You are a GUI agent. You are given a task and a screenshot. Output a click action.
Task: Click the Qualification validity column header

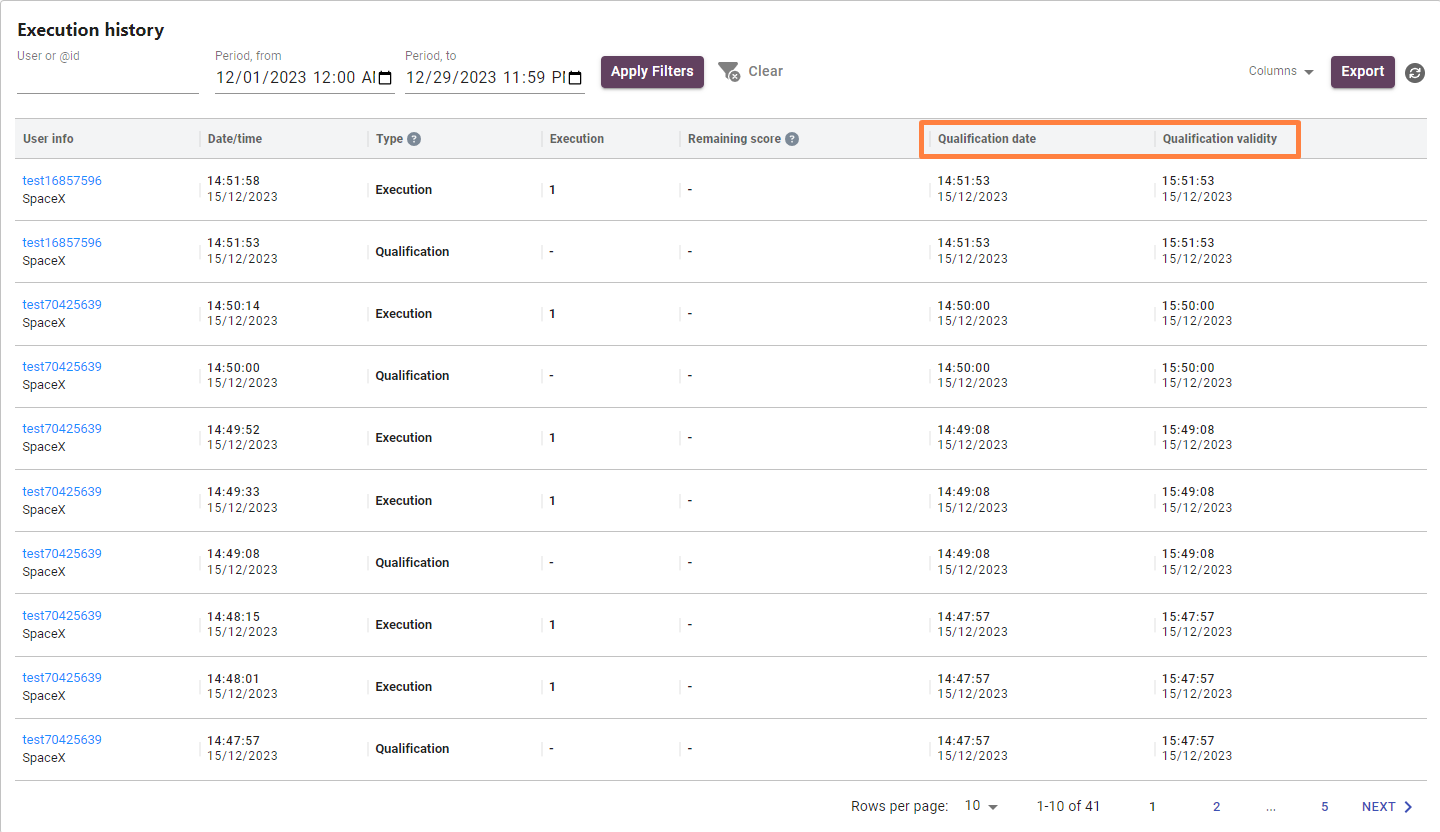pos(1219,139)
